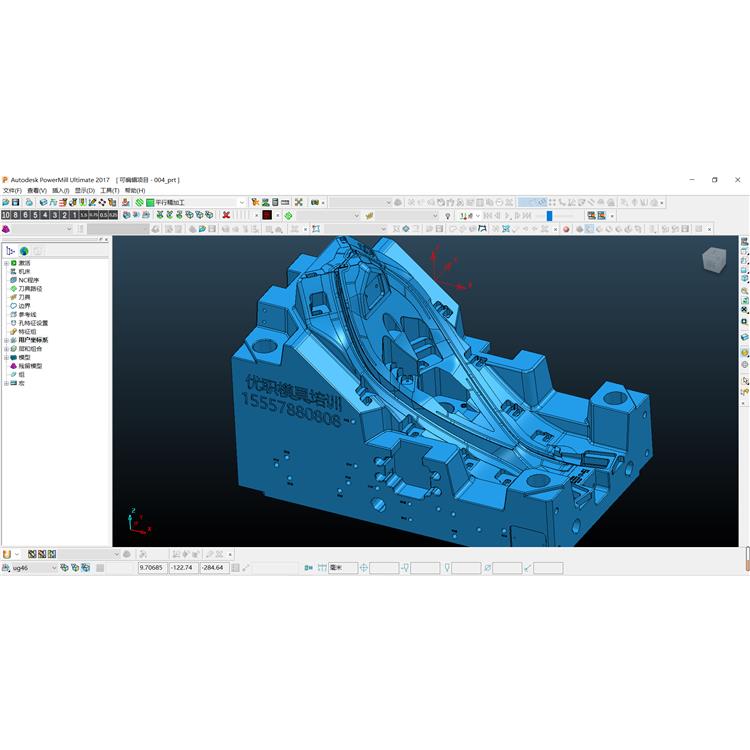Click the Z coordinate field -284.64

pyautogui.click(x=214, y=567)
